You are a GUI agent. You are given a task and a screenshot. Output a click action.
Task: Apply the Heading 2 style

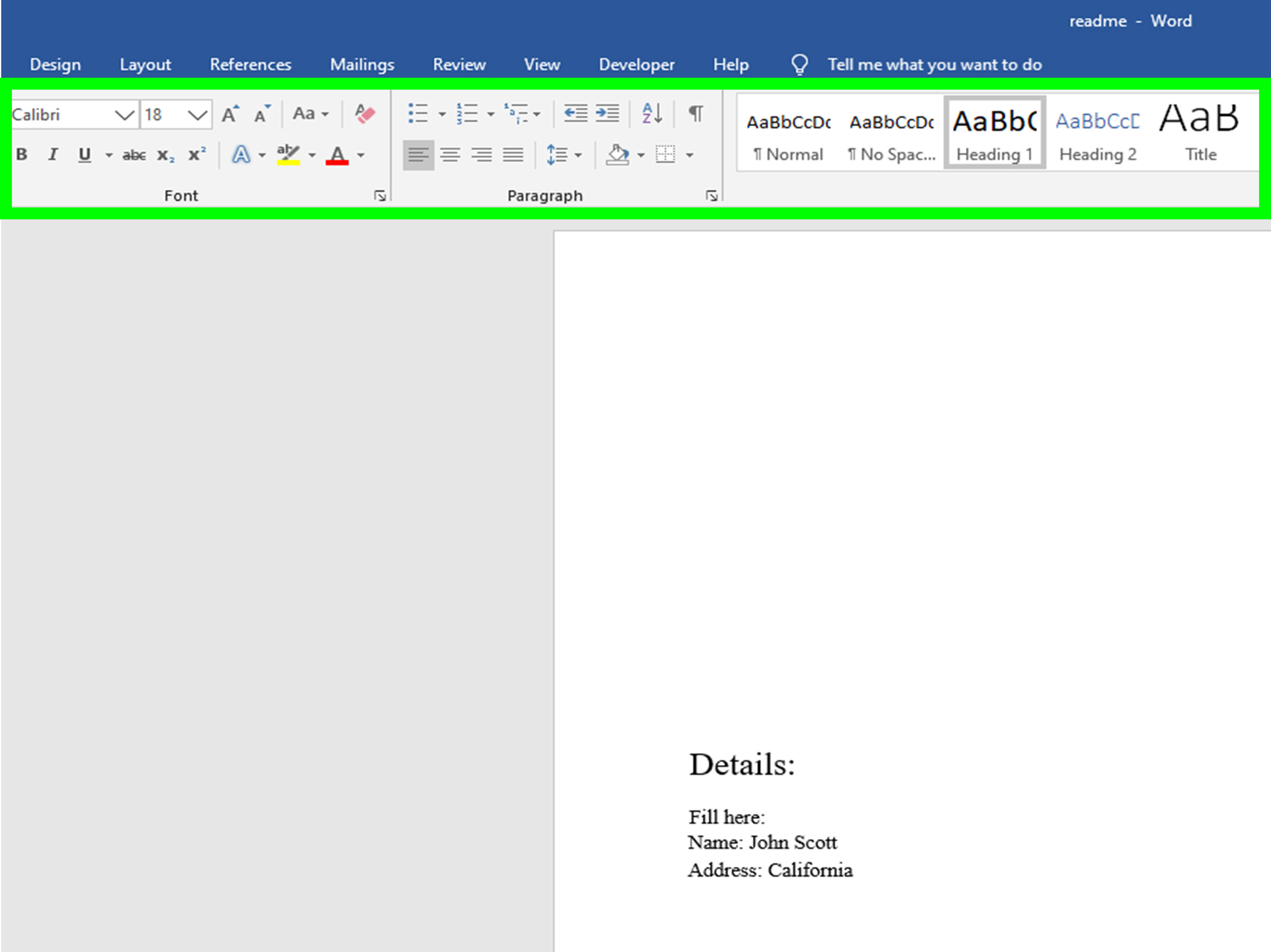[1098, 133]
